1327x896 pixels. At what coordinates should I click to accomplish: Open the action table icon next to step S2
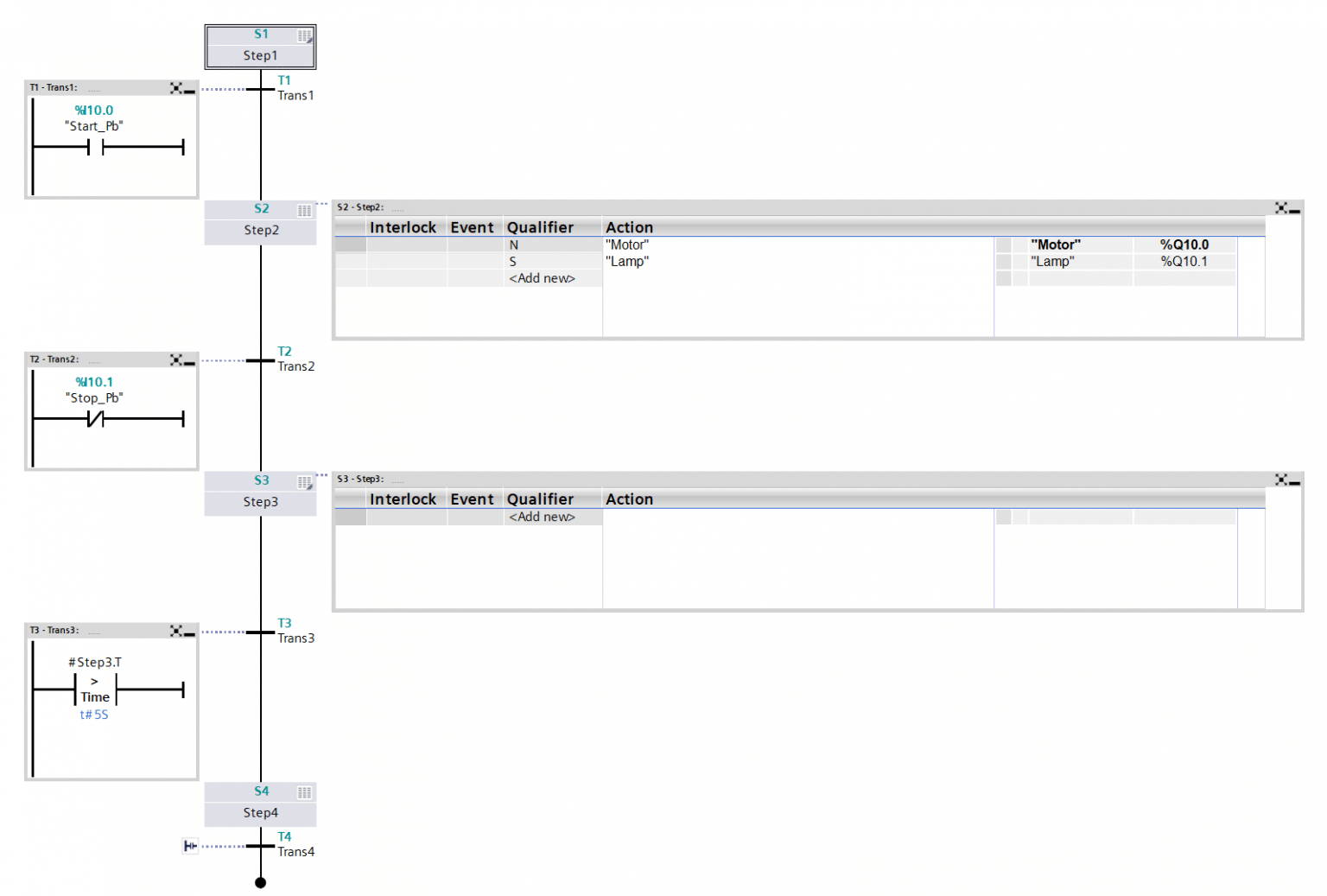304,209
